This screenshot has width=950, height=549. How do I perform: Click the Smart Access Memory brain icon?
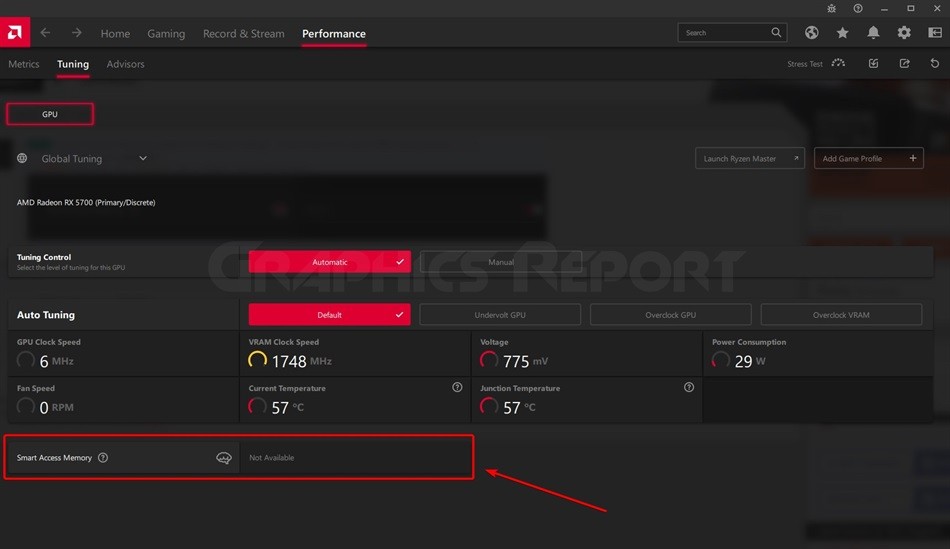coord(224,458)
